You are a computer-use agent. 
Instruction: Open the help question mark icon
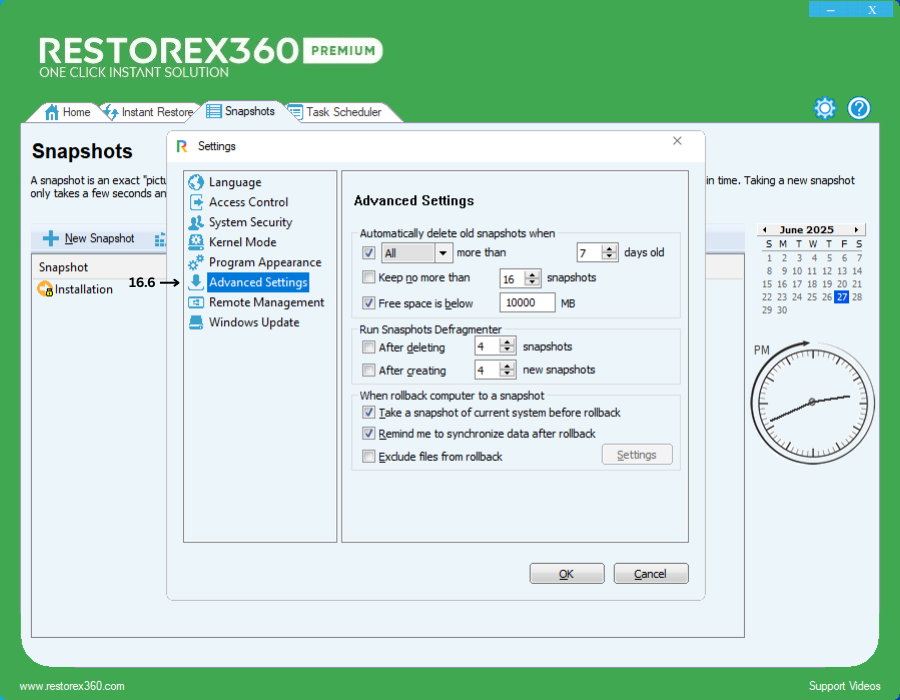click(859, 108)
